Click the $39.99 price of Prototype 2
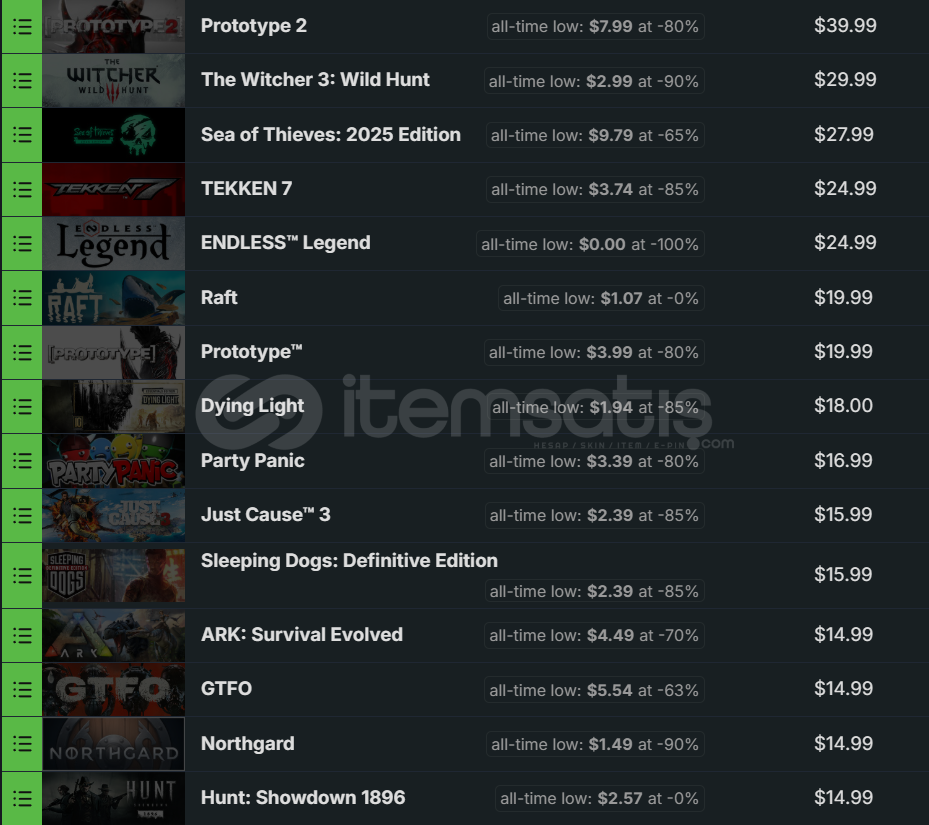The width and height of the screenshot is (929, 825). (845, 25)
